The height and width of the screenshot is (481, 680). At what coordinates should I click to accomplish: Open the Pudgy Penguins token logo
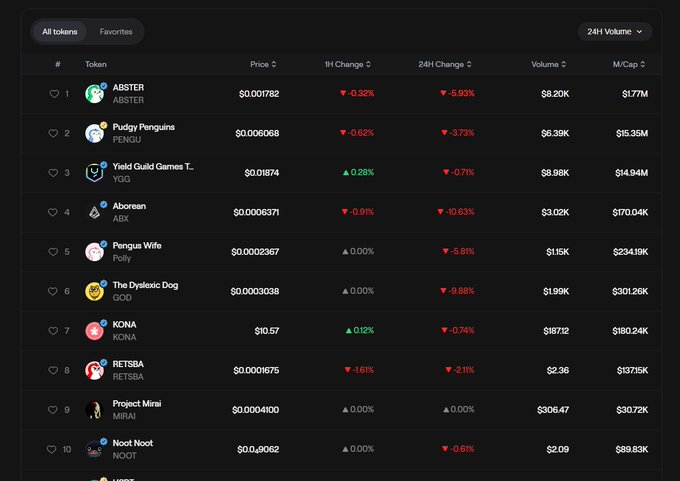pos(94,134)
